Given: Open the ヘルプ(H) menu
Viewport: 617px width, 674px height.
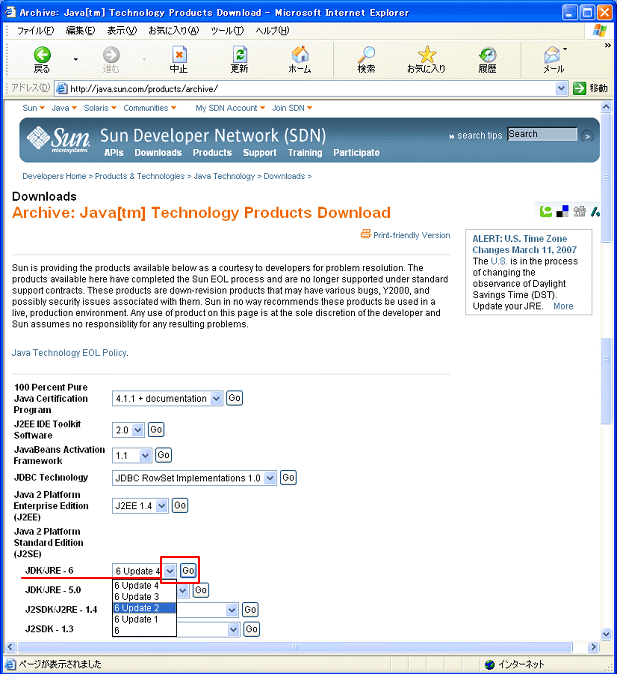Looking at the screenshot, I should pyautogui.click(x=272, y=31).
